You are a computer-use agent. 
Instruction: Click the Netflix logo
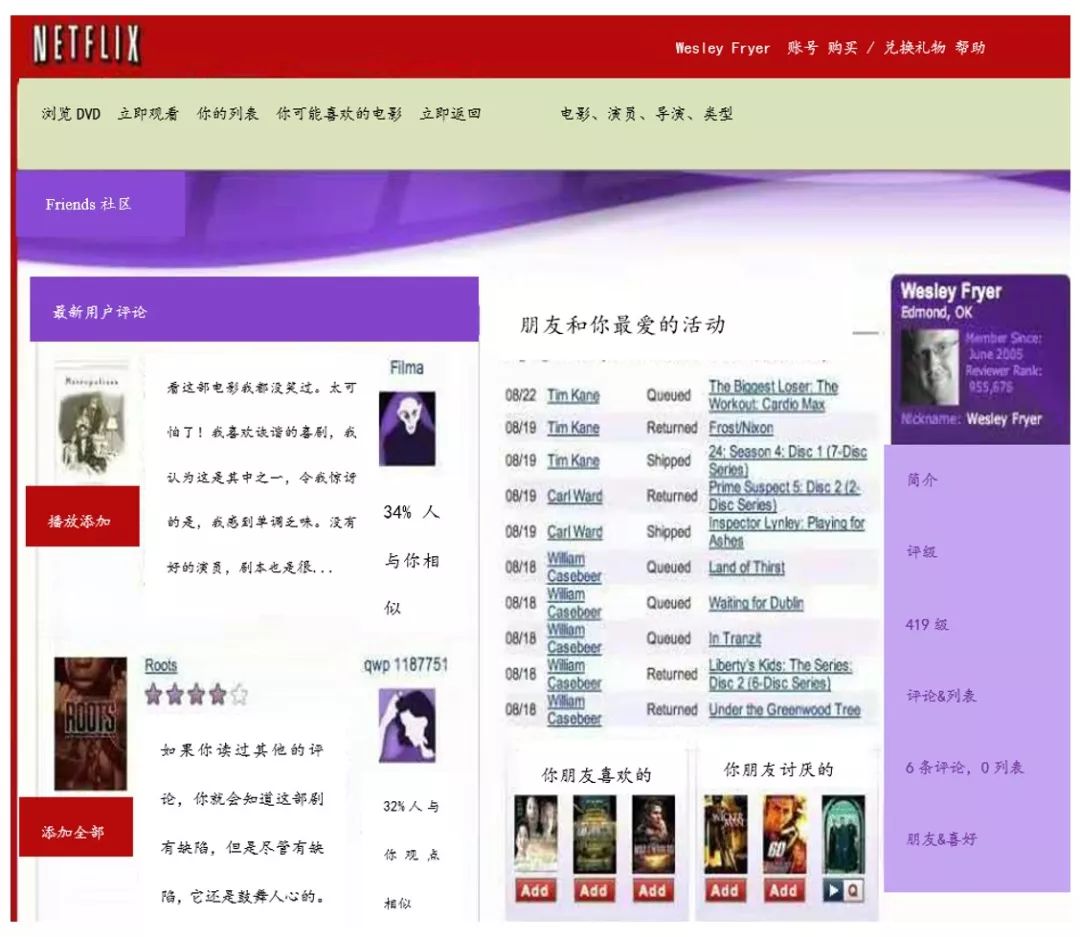(86, 46)
